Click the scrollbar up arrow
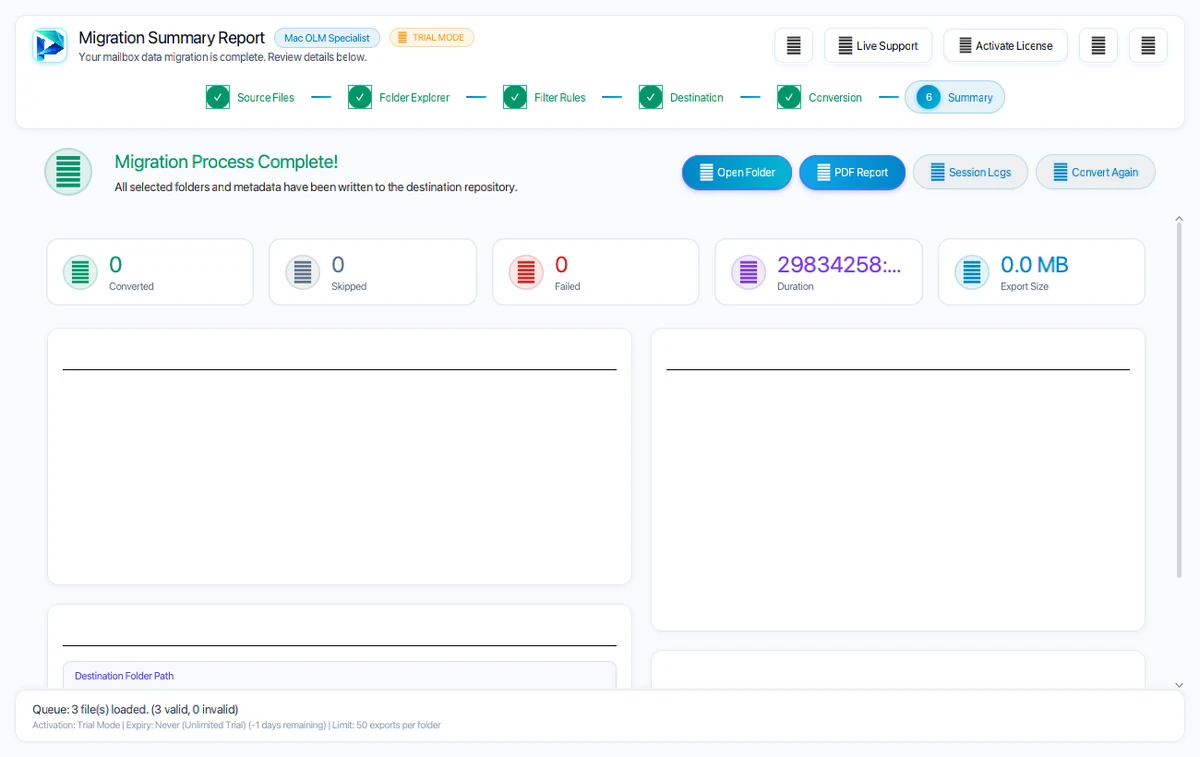Screen dimensions: 1200x757 [1179, 218]
